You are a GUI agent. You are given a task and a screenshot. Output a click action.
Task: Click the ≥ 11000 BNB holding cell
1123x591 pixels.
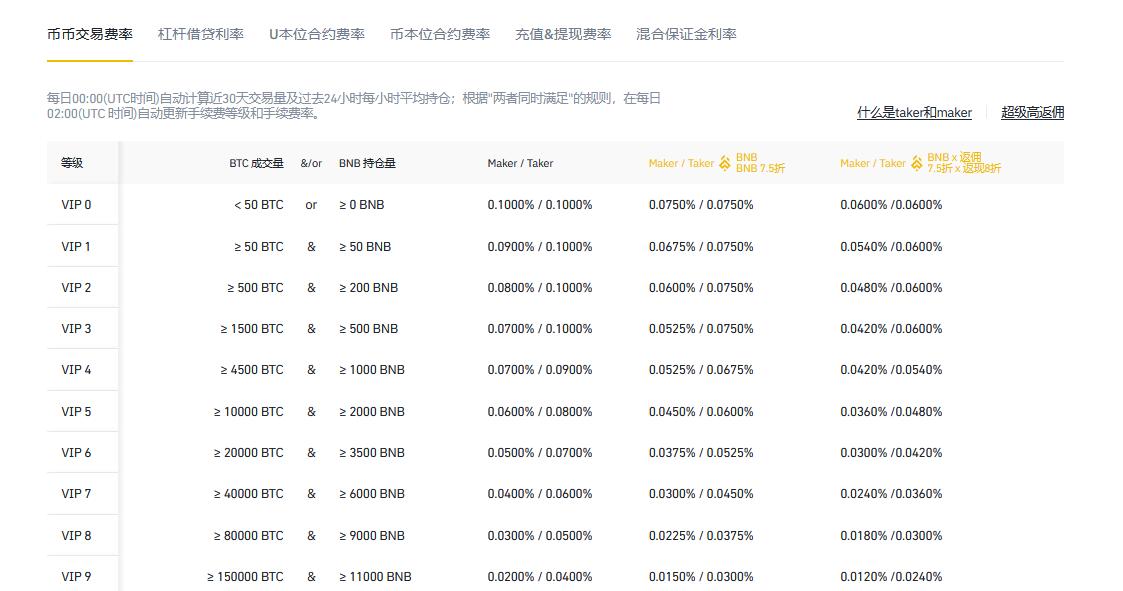tap(375, 577)
